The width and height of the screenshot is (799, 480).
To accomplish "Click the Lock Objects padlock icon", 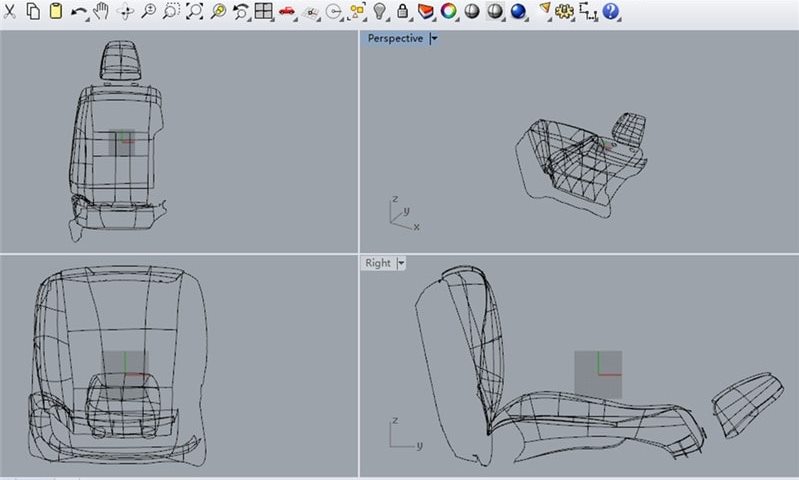I will coord(403,11).
